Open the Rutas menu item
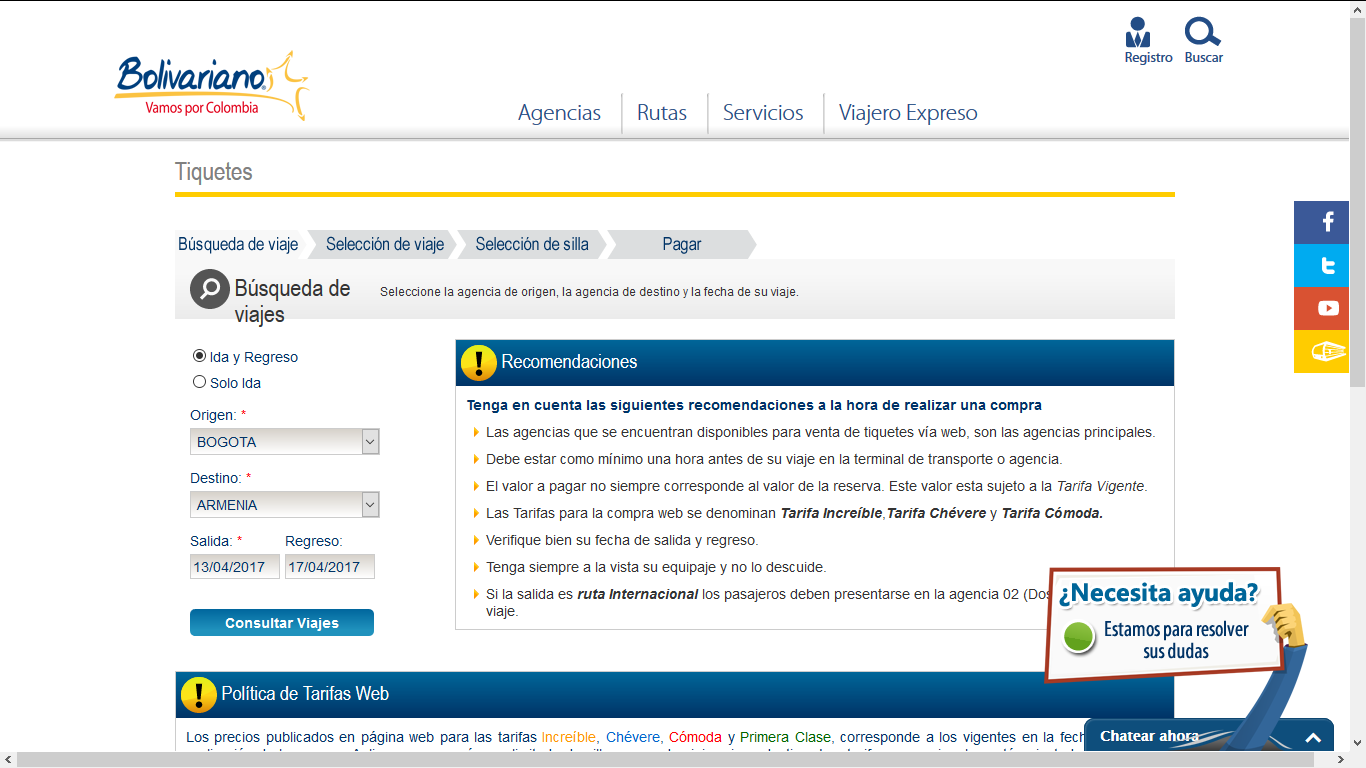 point(662,113)
